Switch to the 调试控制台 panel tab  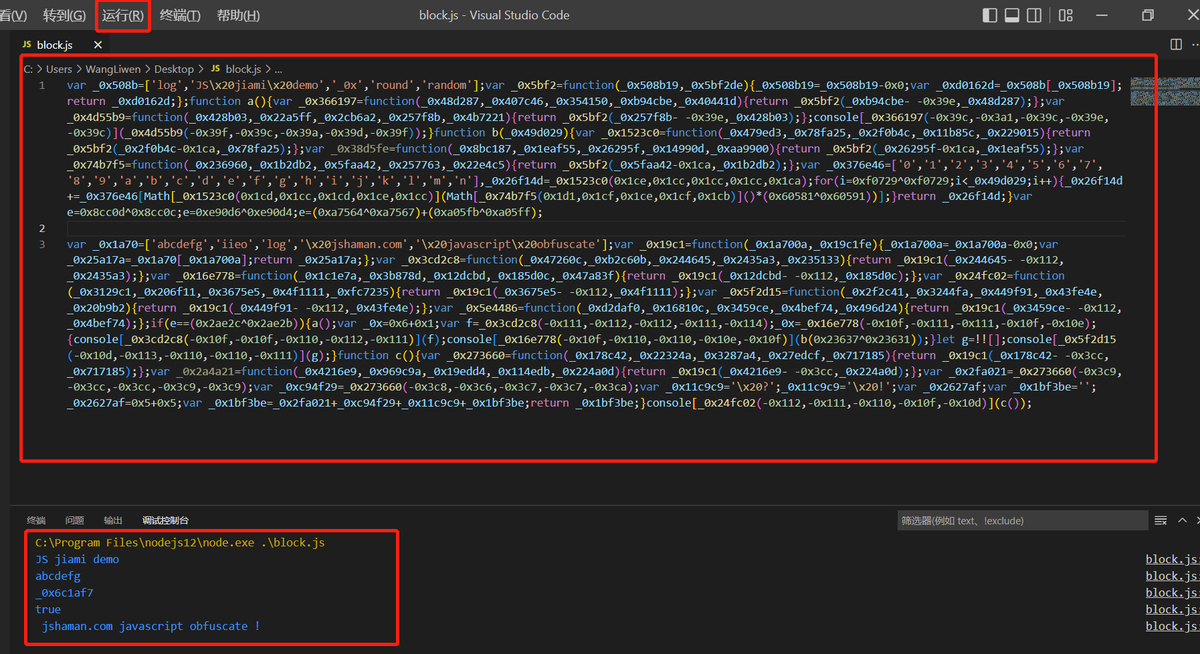click(x=165, y=520)
